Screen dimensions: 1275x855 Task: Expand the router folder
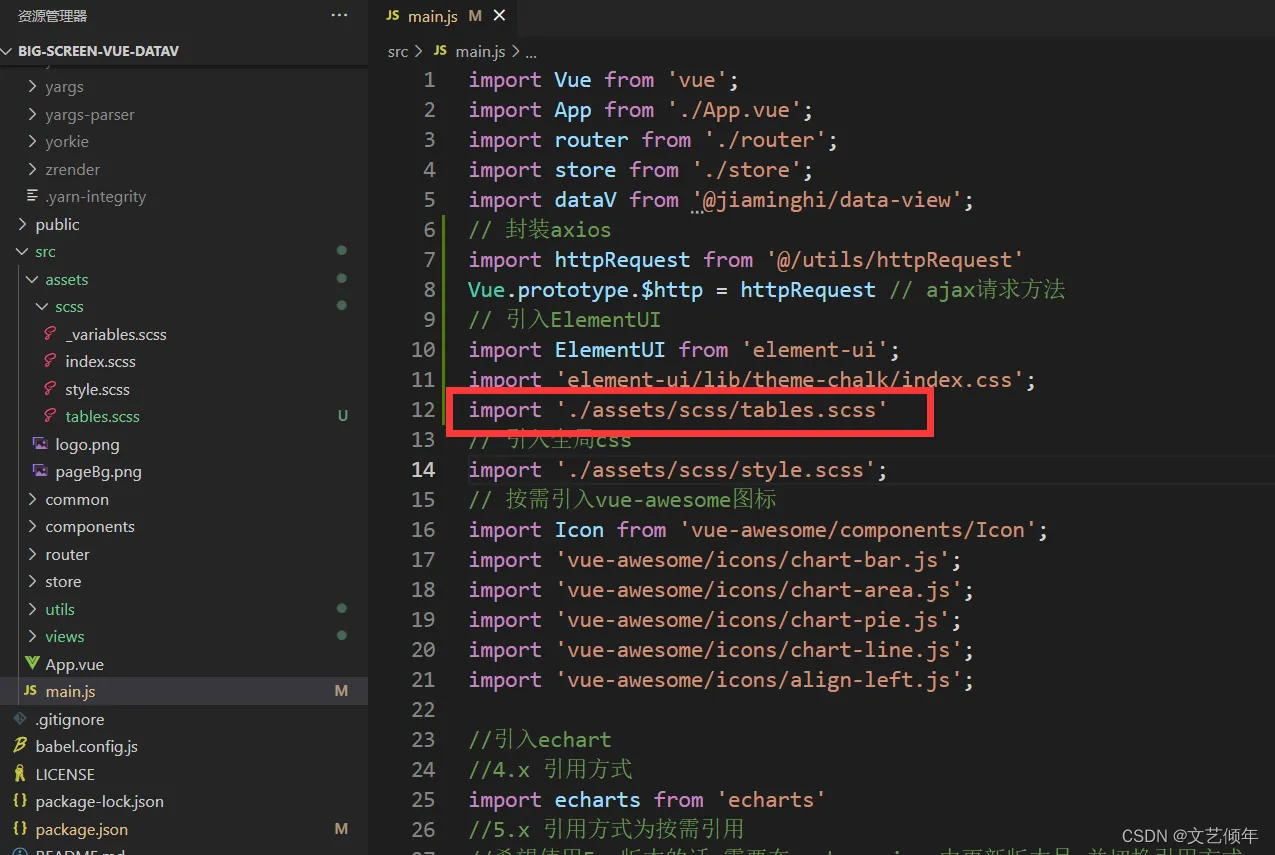coord(67,555)
